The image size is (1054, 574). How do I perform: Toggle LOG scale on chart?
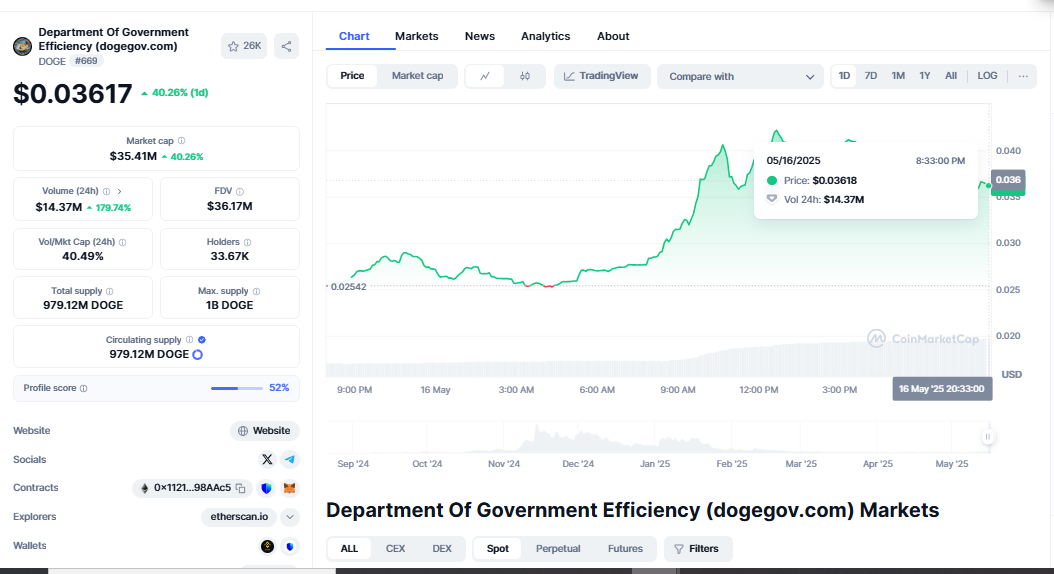pyautogui.click(x=987, y=76)
